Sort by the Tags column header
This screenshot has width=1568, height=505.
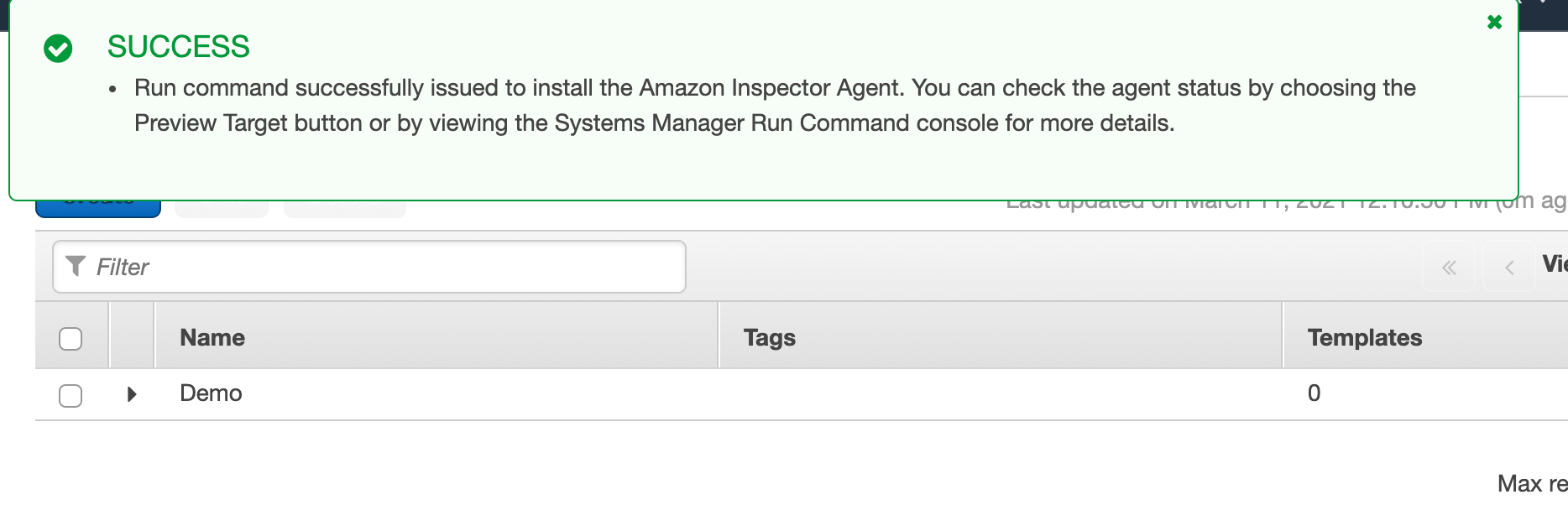(769, 337)
